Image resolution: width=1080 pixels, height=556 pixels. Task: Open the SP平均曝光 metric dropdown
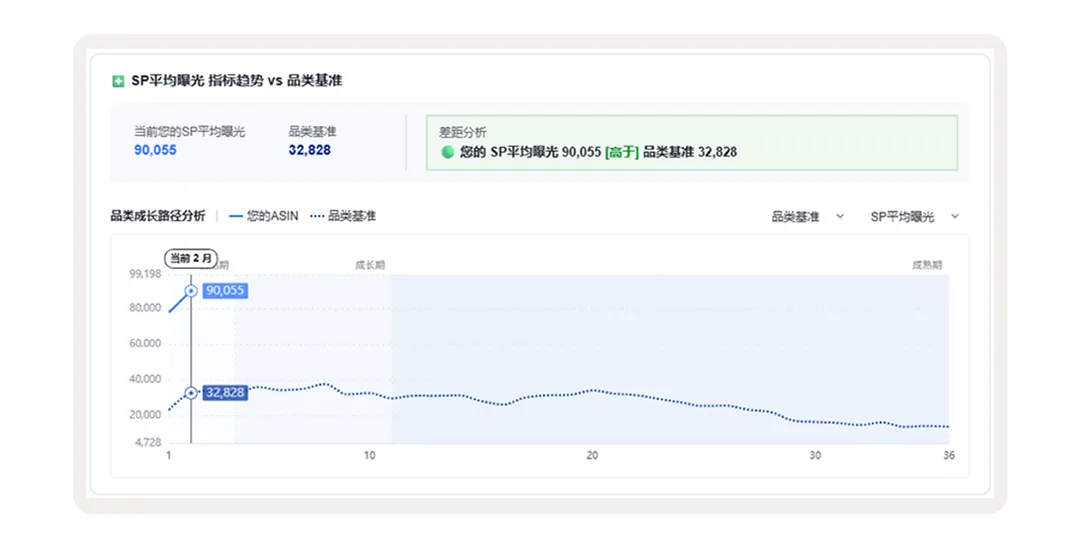pyautogui.click(x=914, y=216)
